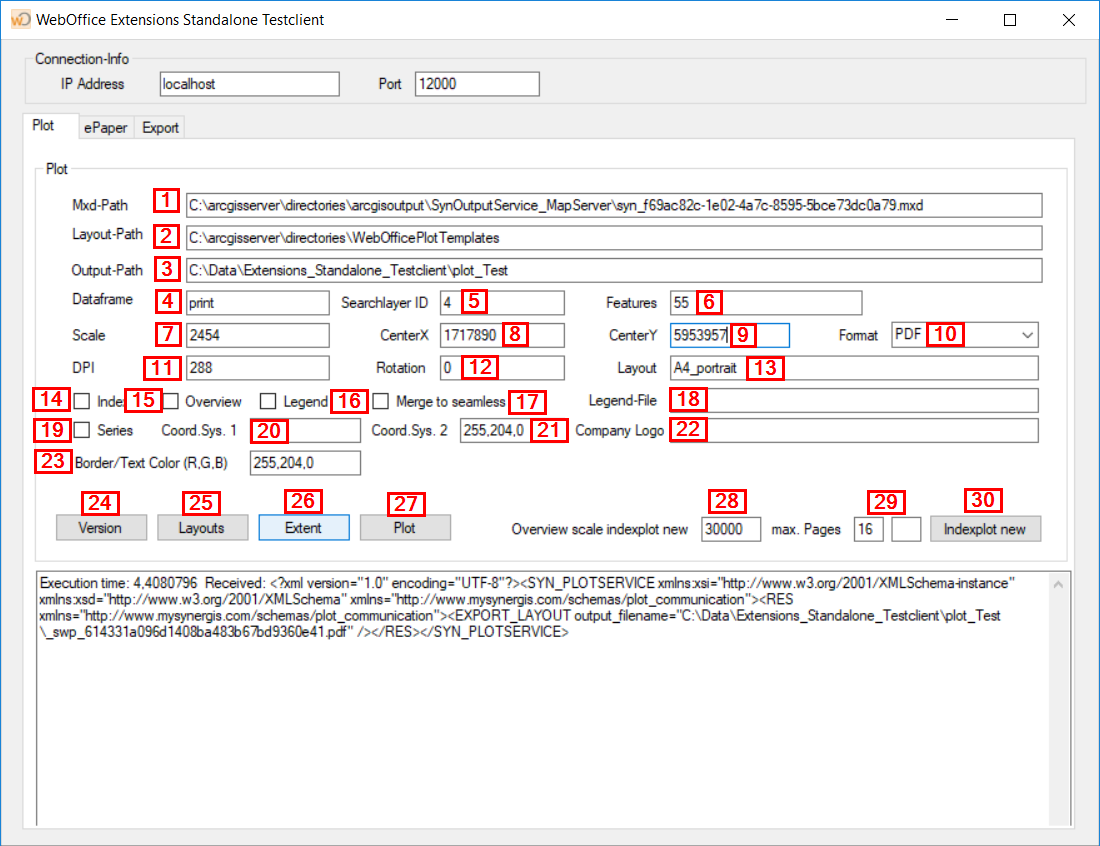Image resolution: width=1100 pixels, height=846 pixels.
Task: Switch to the ePaper tab
Action: coord(105,127)
